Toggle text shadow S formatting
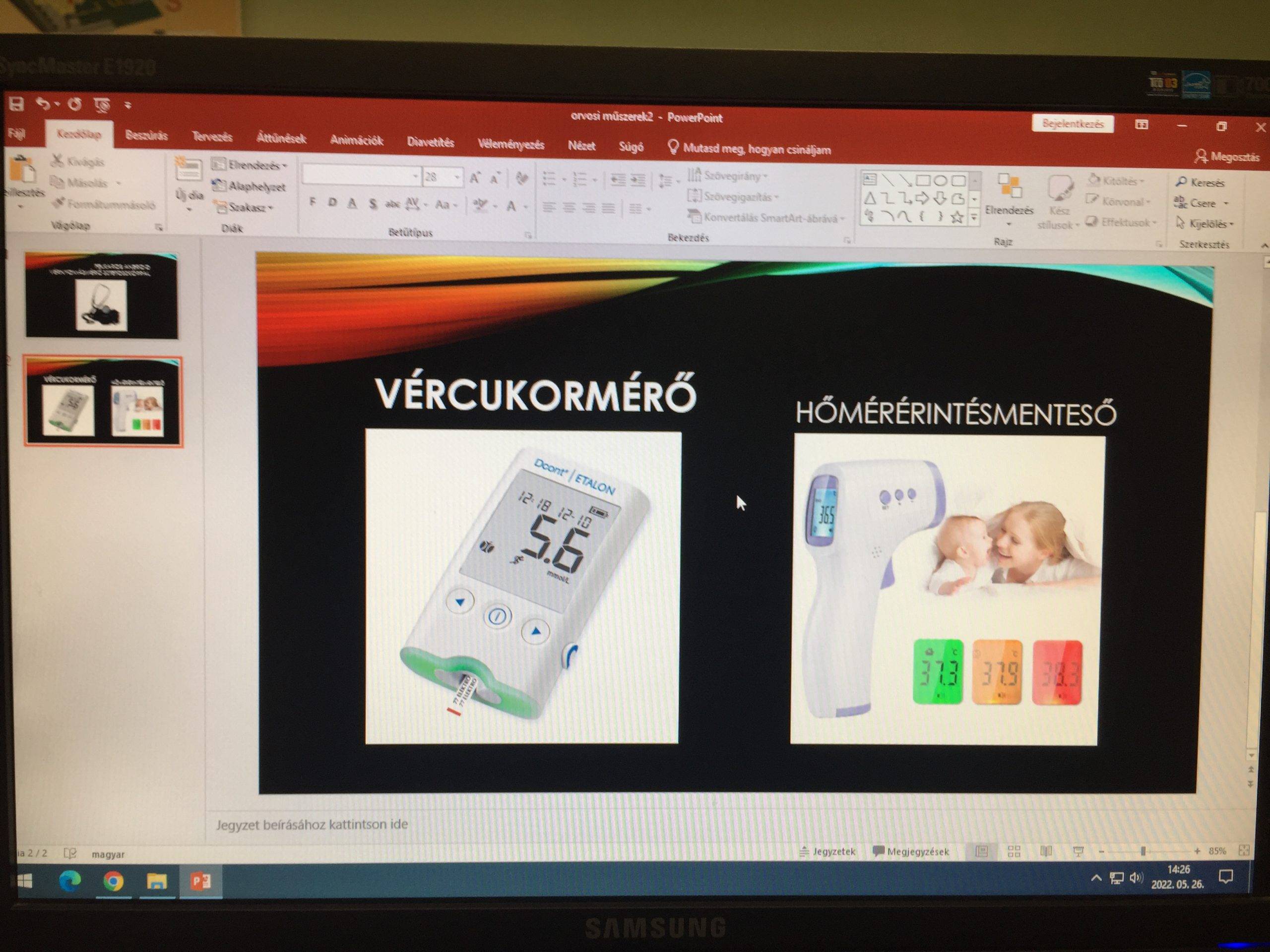Image resolution: width=1270 pixels, height=952 pixels. point(373,204)
